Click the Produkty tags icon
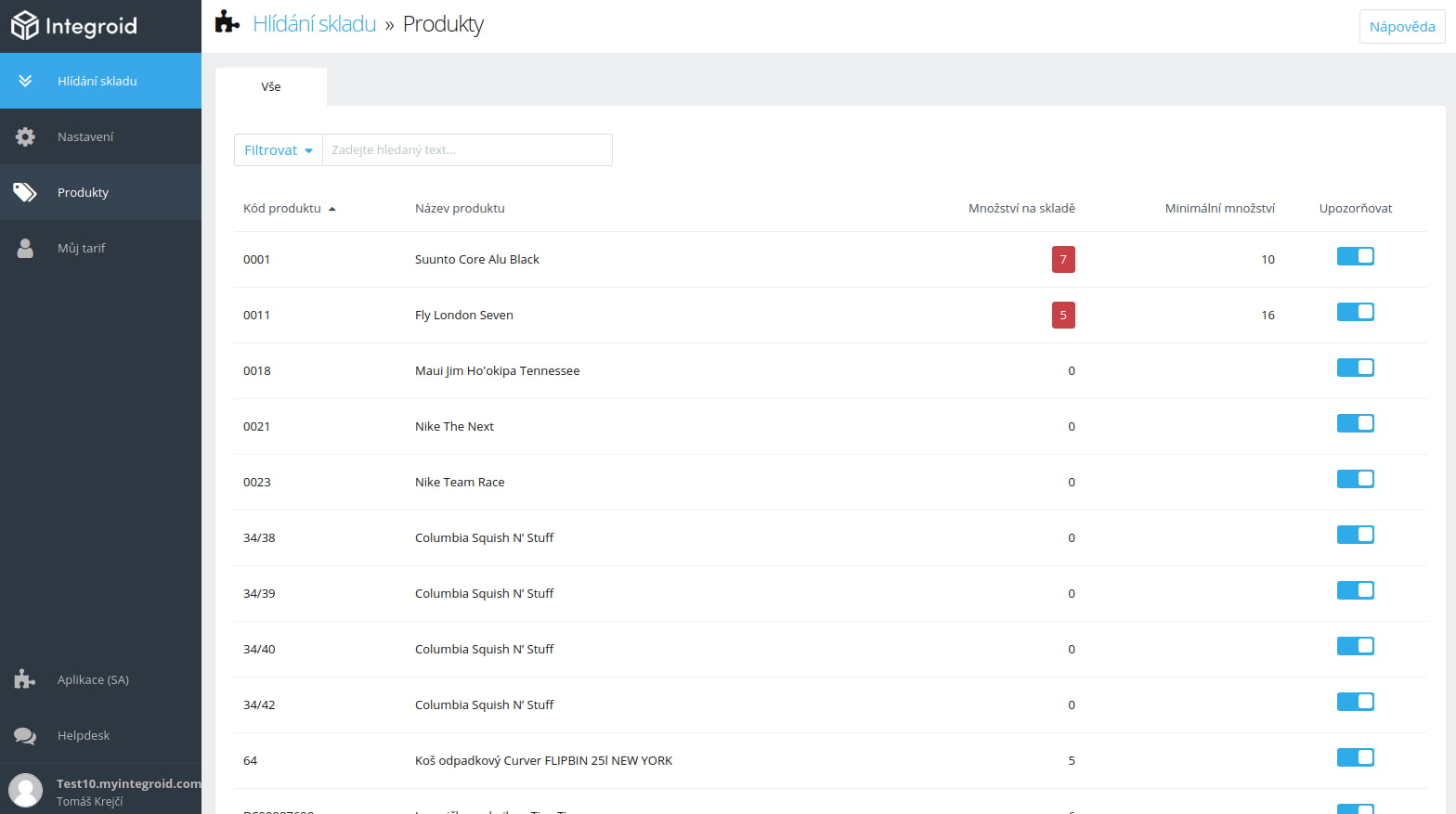The height and width of the screenshot is (814, 1456). pos(25,192)
